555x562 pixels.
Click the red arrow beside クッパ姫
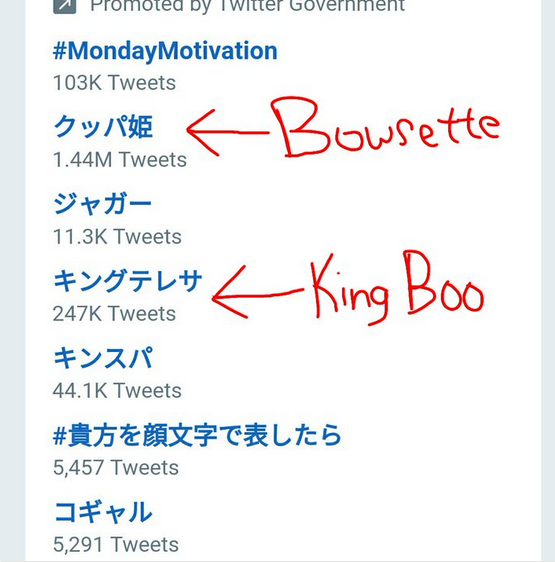[227, 133]
